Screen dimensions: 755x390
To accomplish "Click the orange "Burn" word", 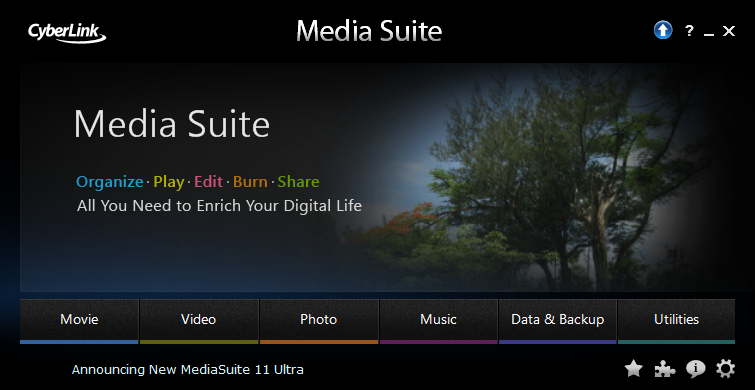I will coord(250,182).
